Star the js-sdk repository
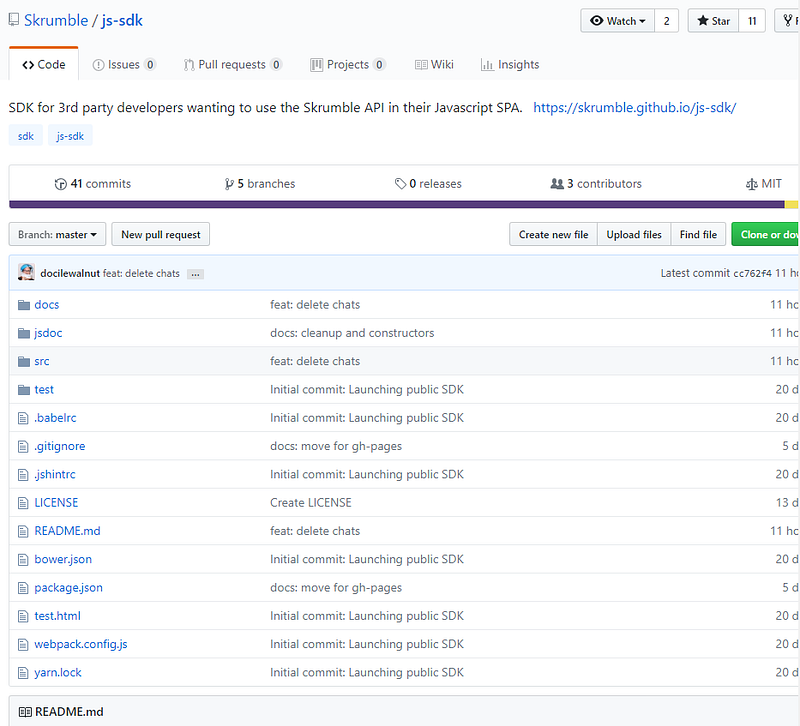 713,21
